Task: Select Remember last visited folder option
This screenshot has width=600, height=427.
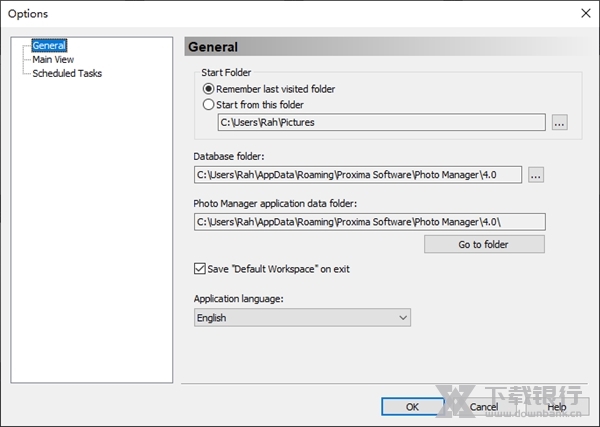Action: (x=209, y=89)
